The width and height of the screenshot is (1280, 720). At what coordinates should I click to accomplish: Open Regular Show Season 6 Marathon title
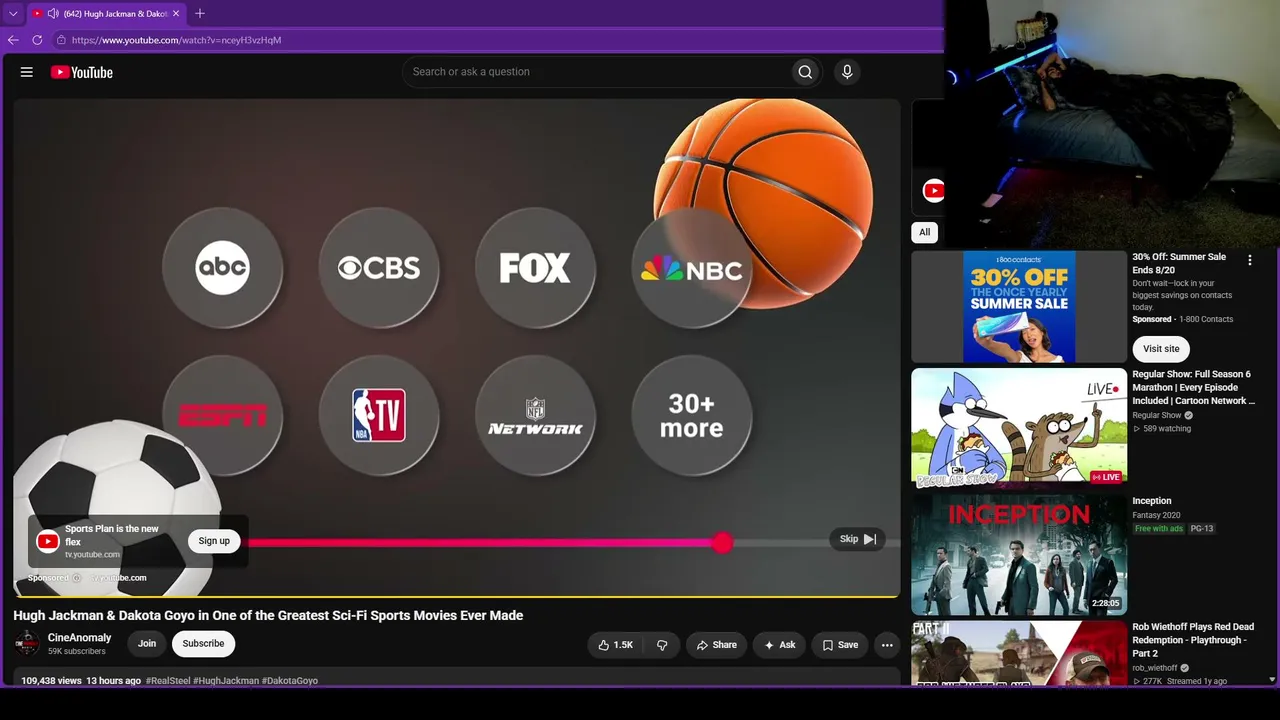(x=1193, y=387)
